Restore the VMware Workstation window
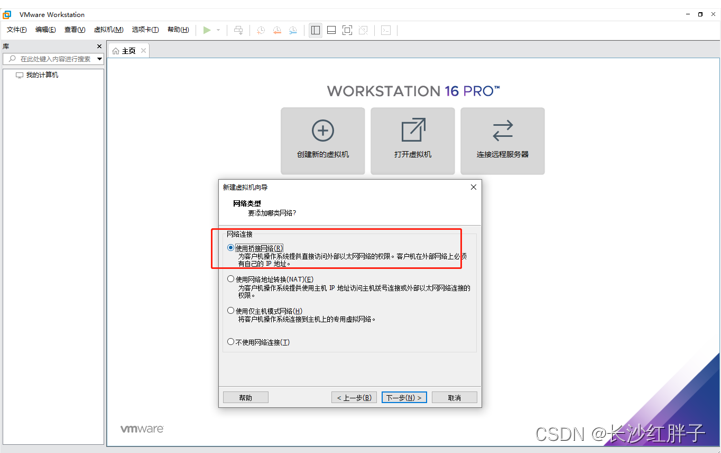Screen dimensions: 721x453 click(x=700, y=14)
